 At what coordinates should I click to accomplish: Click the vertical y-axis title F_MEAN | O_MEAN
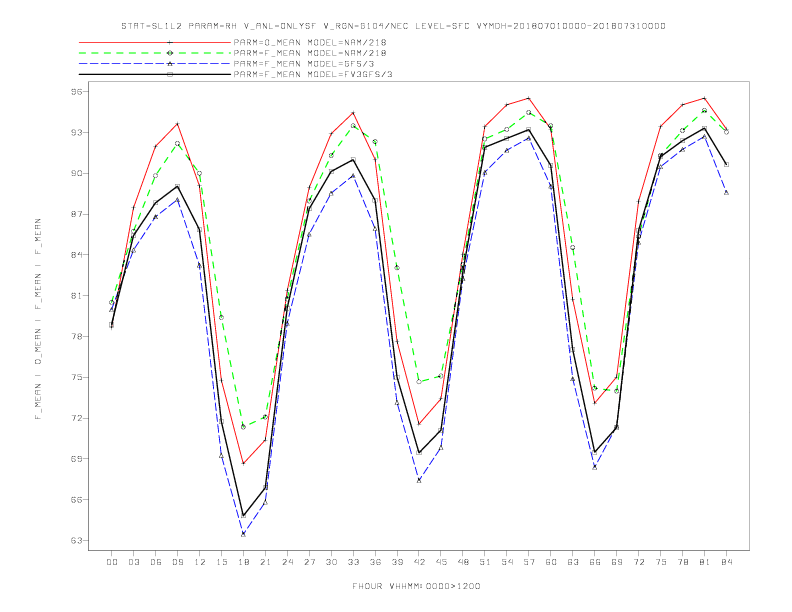(38, 319)
